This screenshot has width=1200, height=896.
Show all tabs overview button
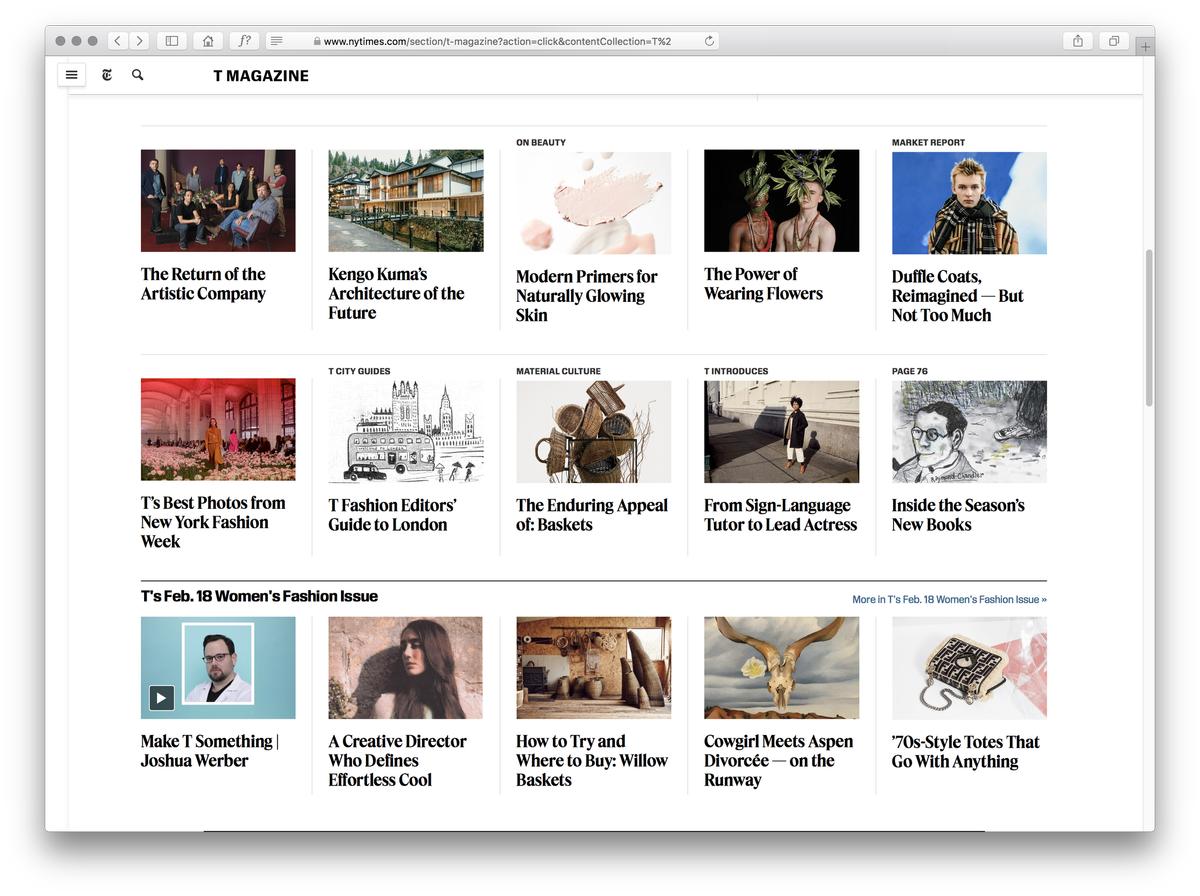(1114, 41)
